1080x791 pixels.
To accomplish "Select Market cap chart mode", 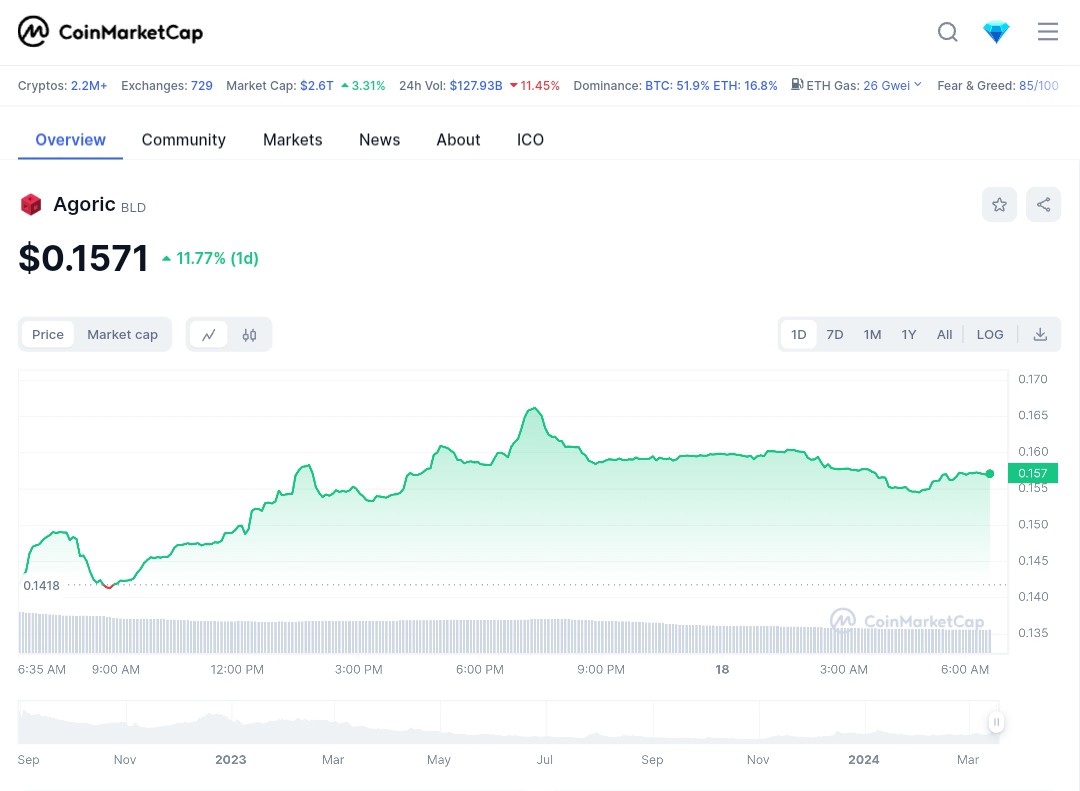I will (123, 335).
